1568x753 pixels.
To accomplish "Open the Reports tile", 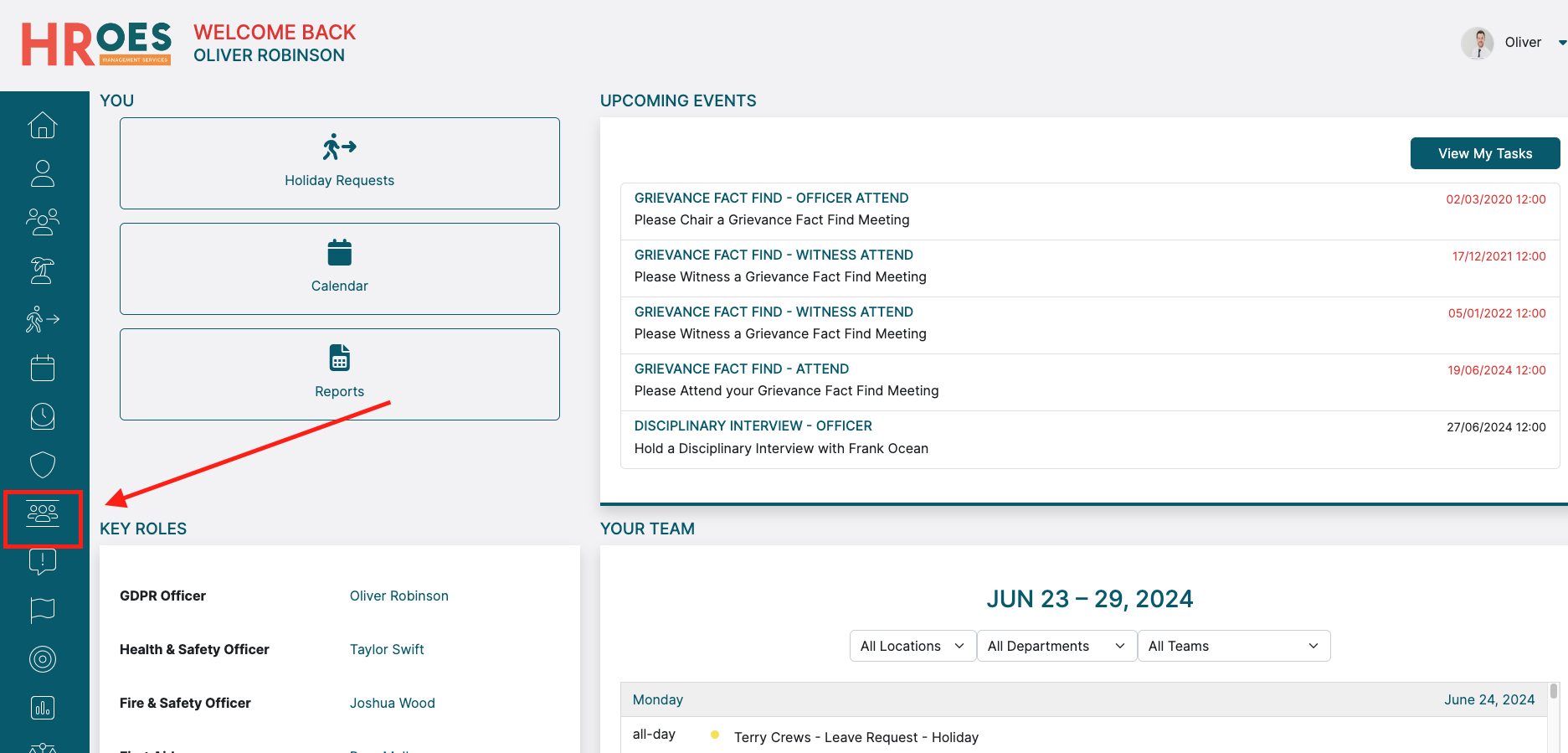I will [339, 374].
